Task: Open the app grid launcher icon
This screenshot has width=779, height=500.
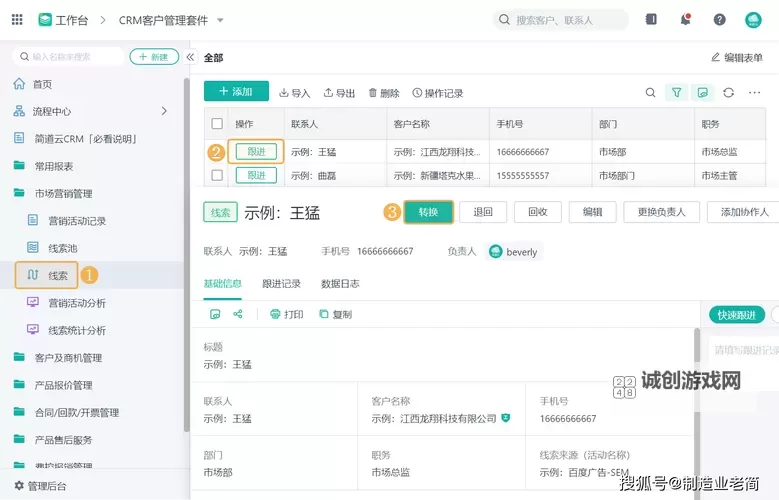Action: 17,19
